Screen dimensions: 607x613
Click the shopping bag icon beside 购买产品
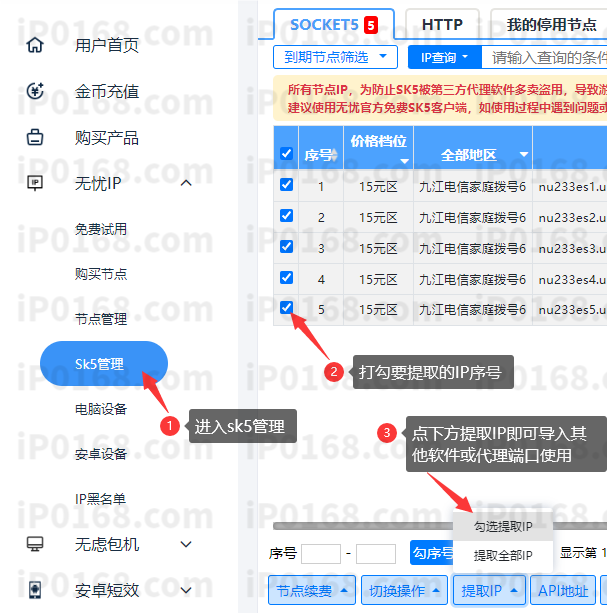35,137
